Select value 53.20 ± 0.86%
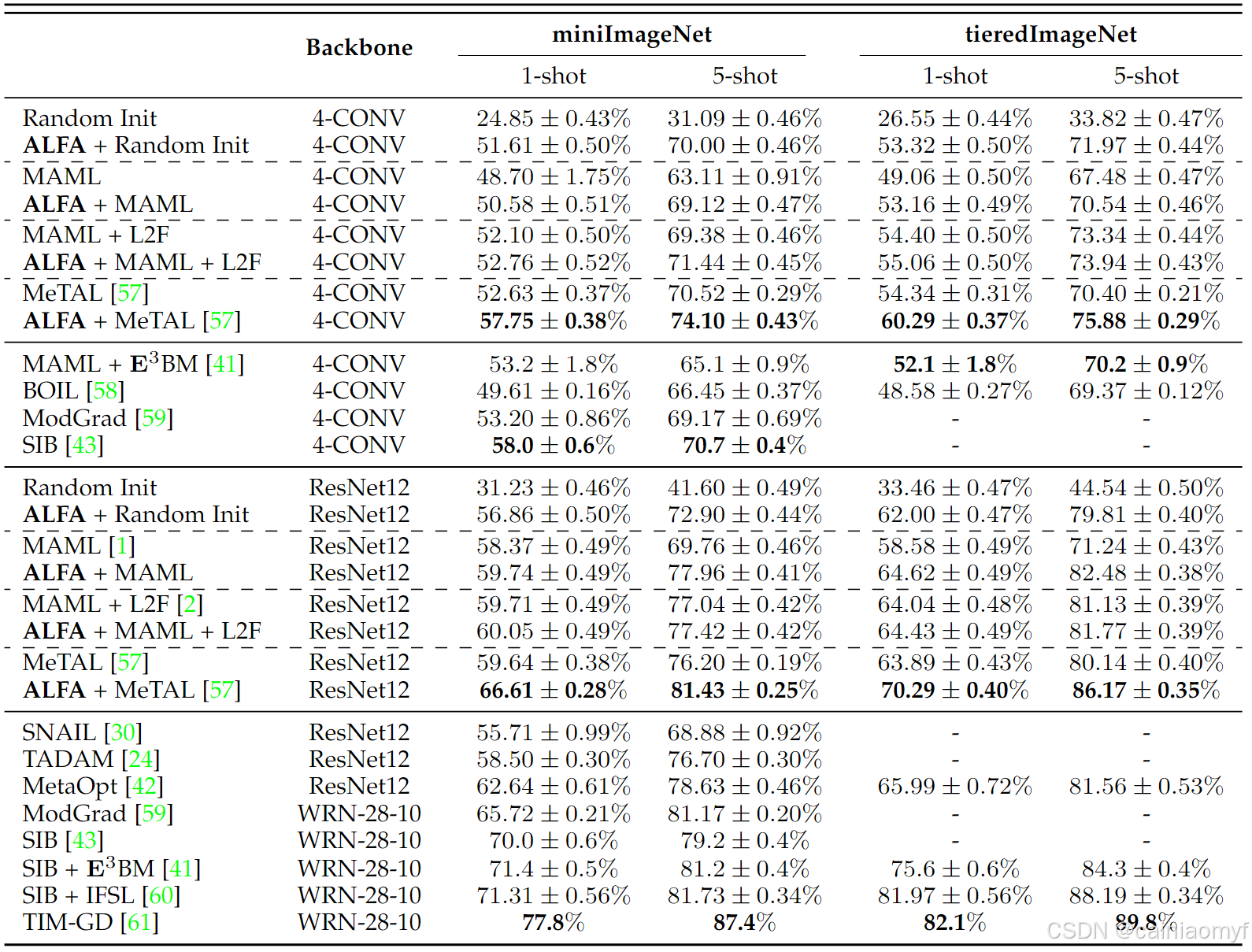The image size is (1252, 952). pos(554,418)
